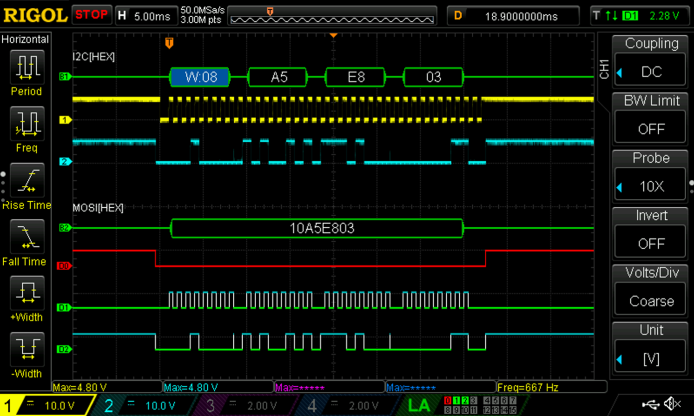694x416 pixels.
Task: Click the trigger edge slope icon
Action: (612, 16)
